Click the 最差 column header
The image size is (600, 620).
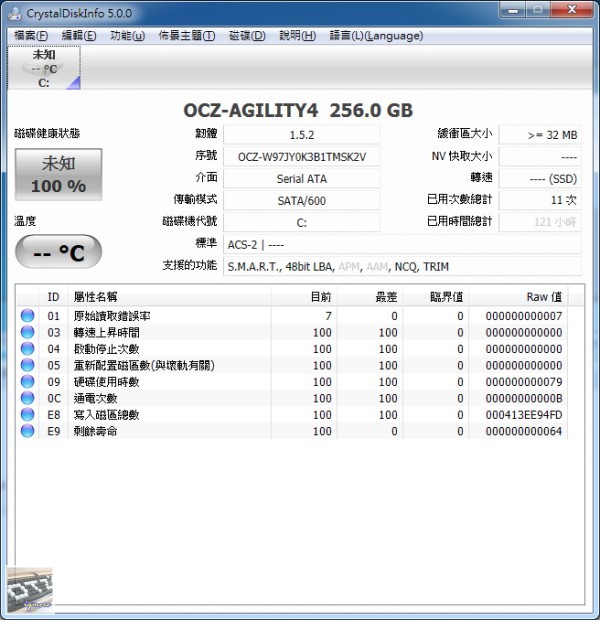[x=370, y=297]
